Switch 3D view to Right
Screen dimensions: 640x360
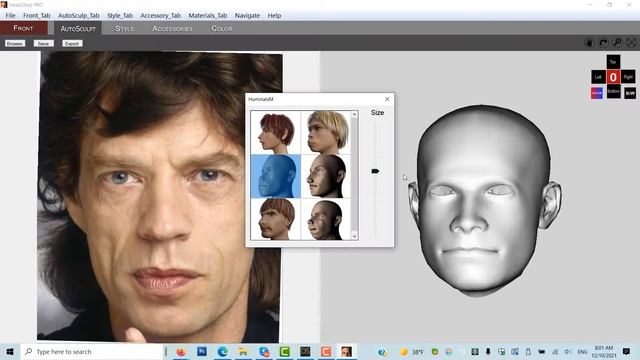click(628, 77)
